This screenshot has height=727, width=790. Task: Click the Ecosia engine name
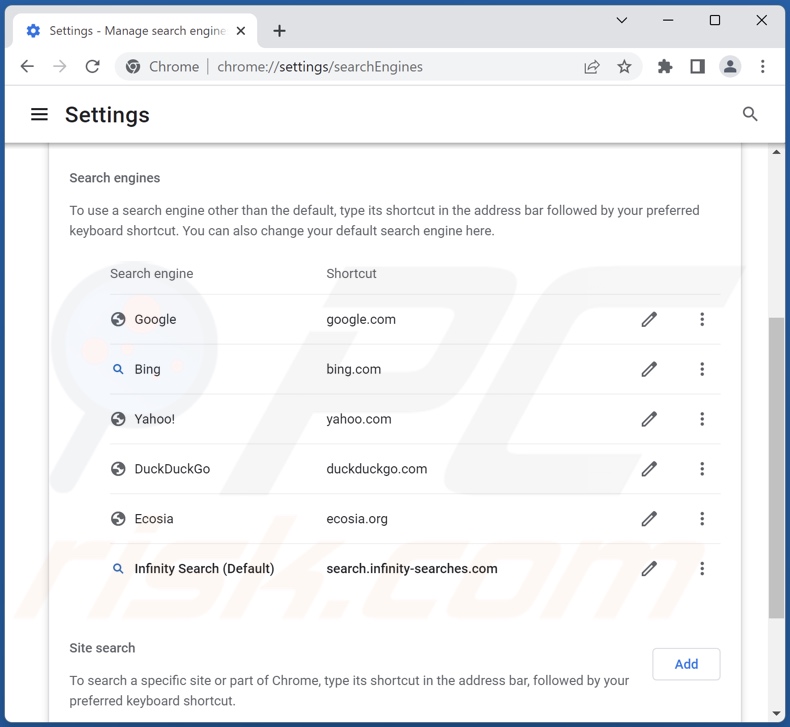tap(154, 519)
